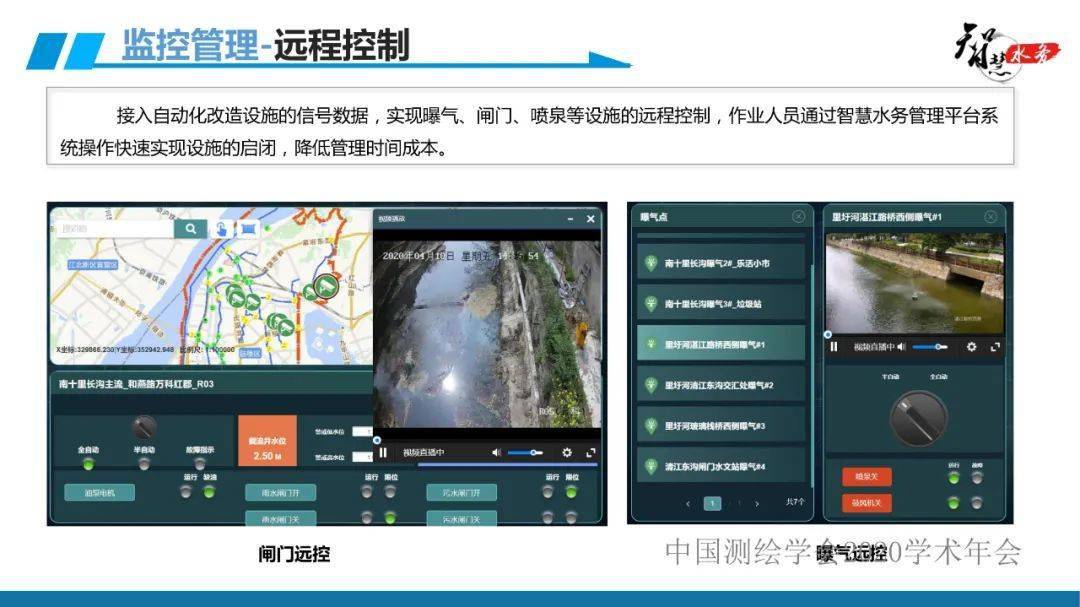Open gear settings in the gate video window
This screenshot has height=607, width=1080.
coord(567,453)
